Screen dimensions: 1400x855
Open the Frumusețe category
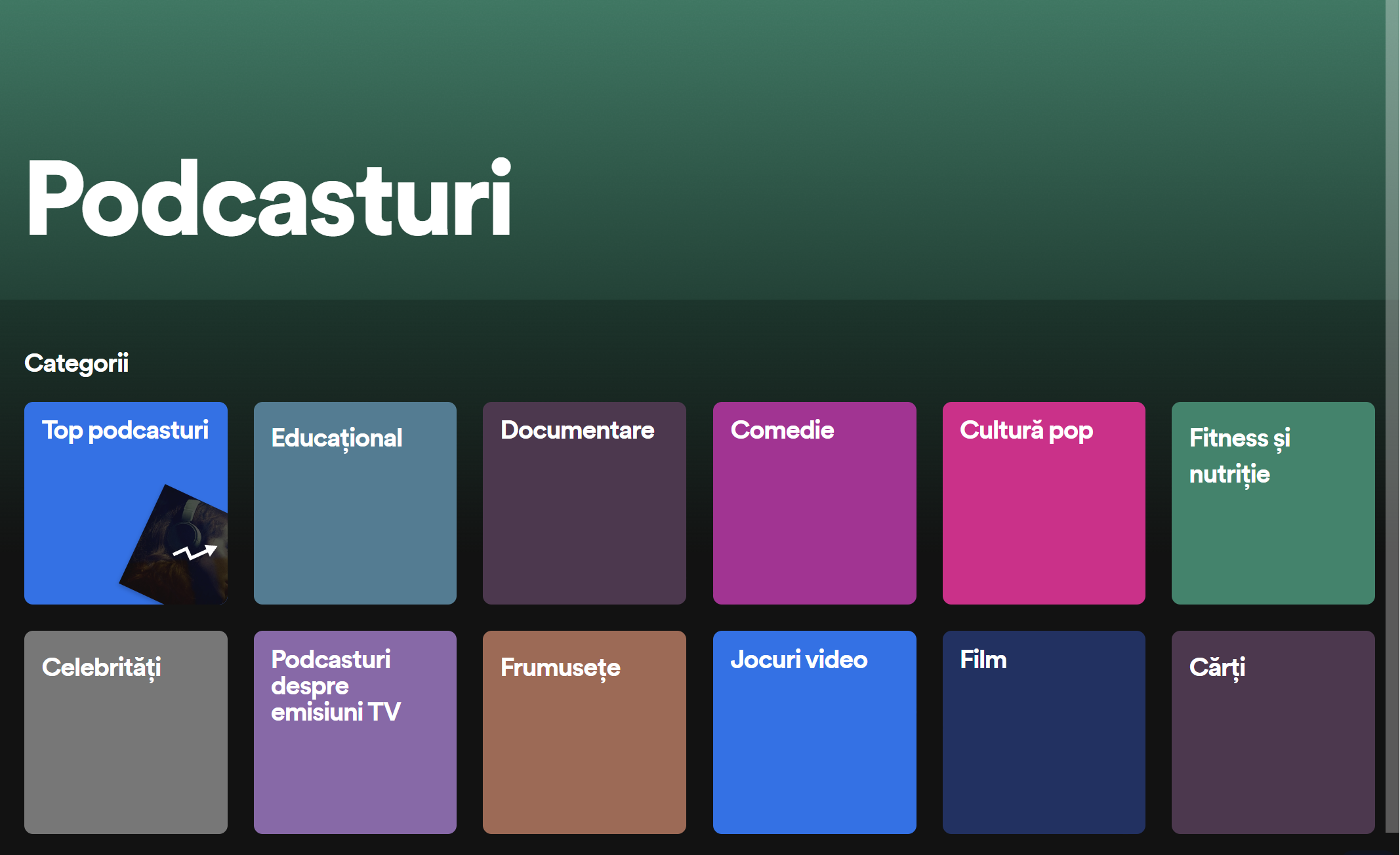coord(584,732)
